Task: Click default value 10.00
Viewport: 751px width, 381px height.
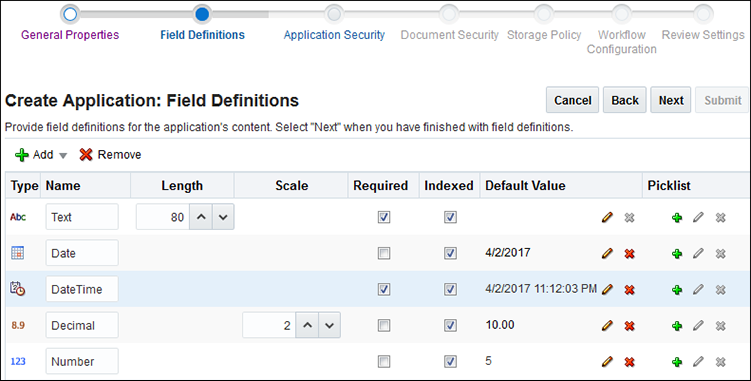Action: click(500, 325)
